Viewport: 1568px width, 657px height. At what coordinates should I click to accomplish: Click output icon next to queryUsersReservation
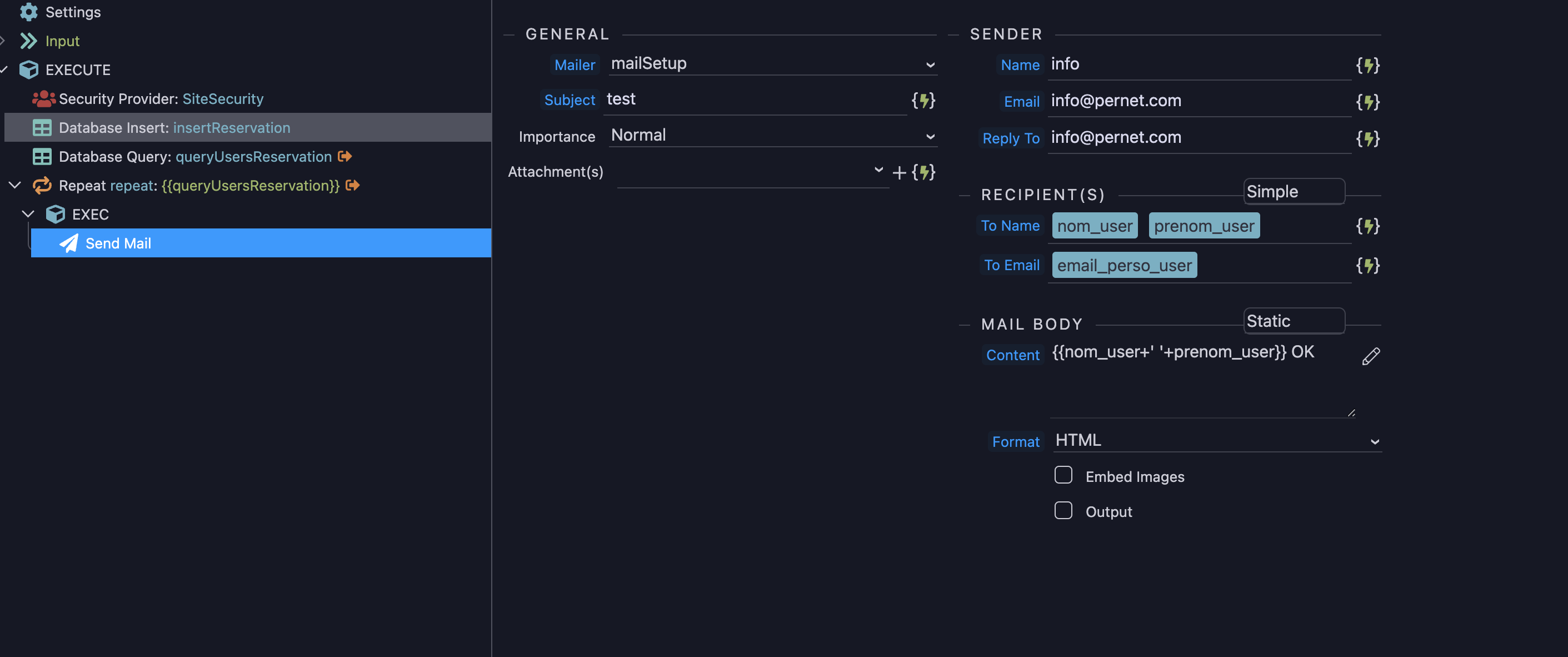click(345, 157)
